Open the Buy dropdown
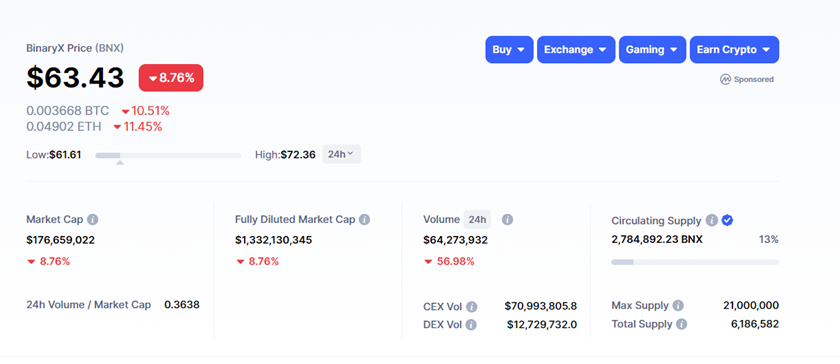The image size is (840, 364). [509, 50]
